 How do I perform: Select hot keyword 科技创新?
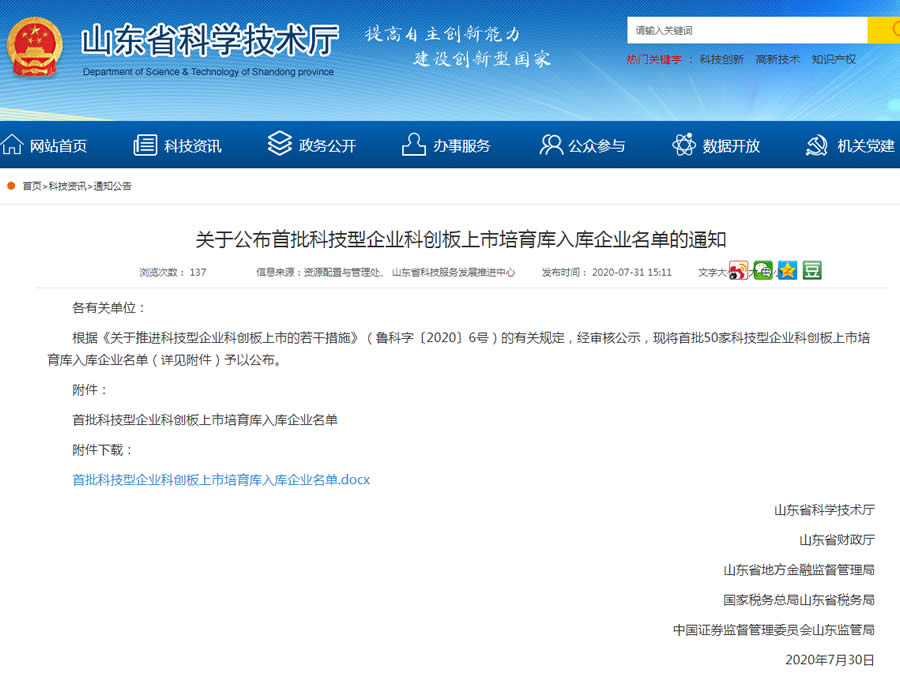pos(721,60)
